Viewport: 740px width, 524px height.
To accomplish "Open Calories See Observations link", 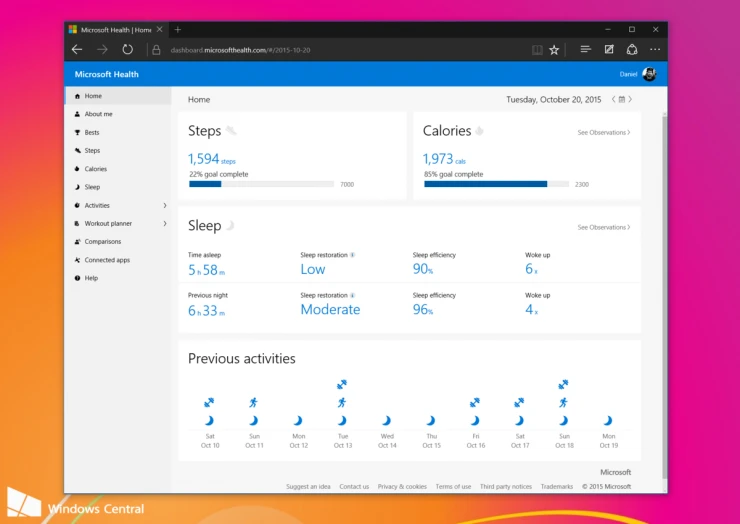I will (x=603, y=132).
